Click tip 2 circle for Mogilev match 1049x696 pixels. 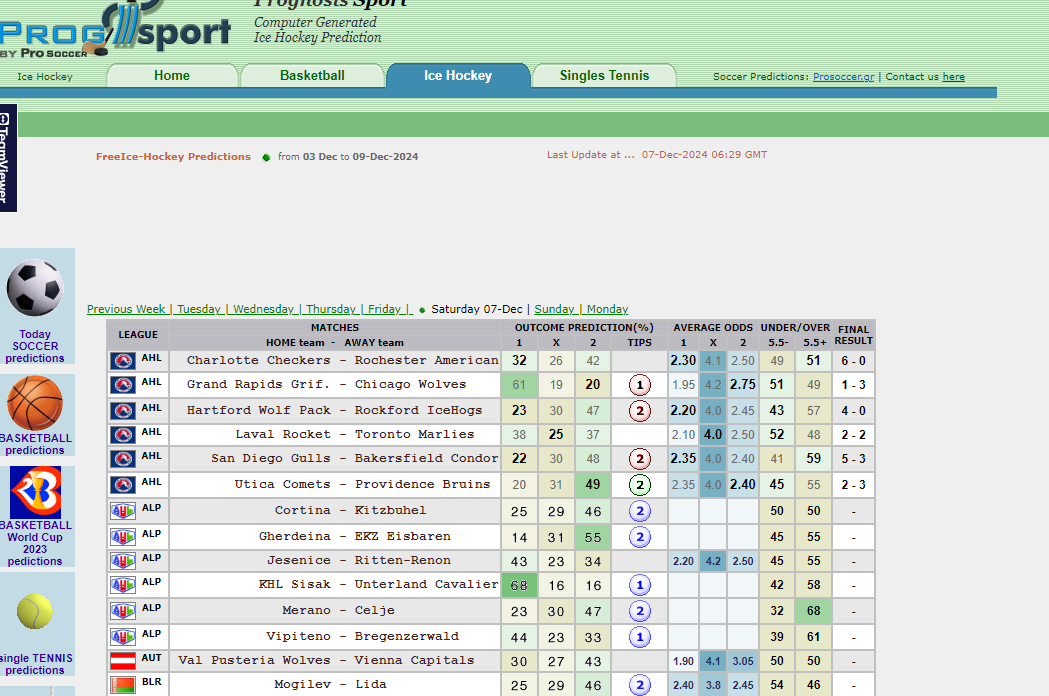(640, 685)
